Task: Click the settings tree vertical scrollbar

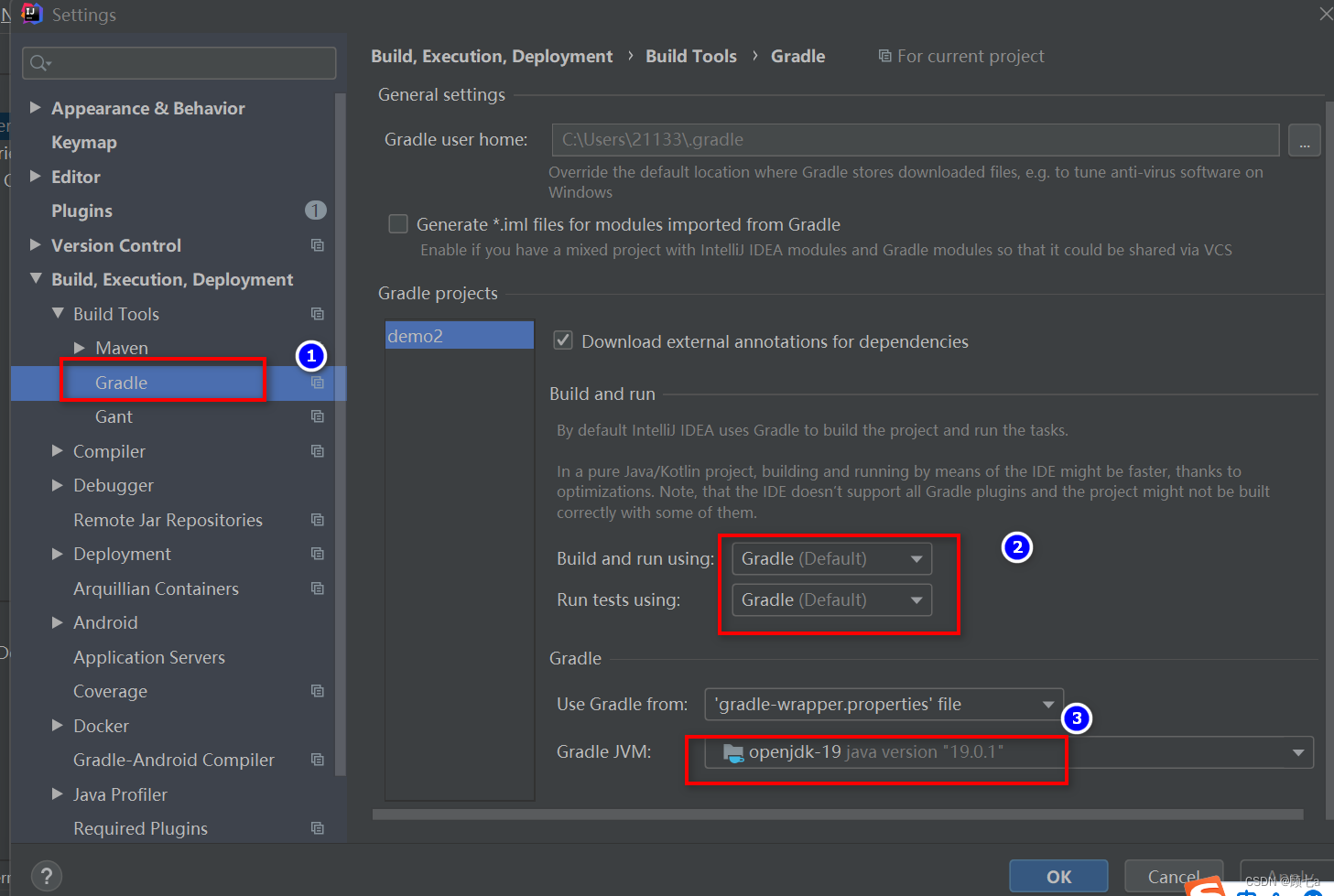Action: coord(341,435)
